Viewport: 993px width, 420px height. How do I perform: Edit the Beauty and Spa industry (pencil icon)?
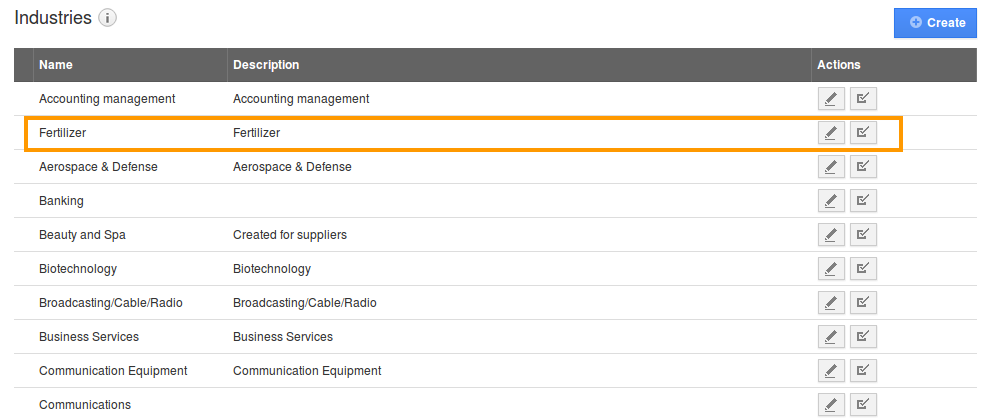[x=831, y=235]
